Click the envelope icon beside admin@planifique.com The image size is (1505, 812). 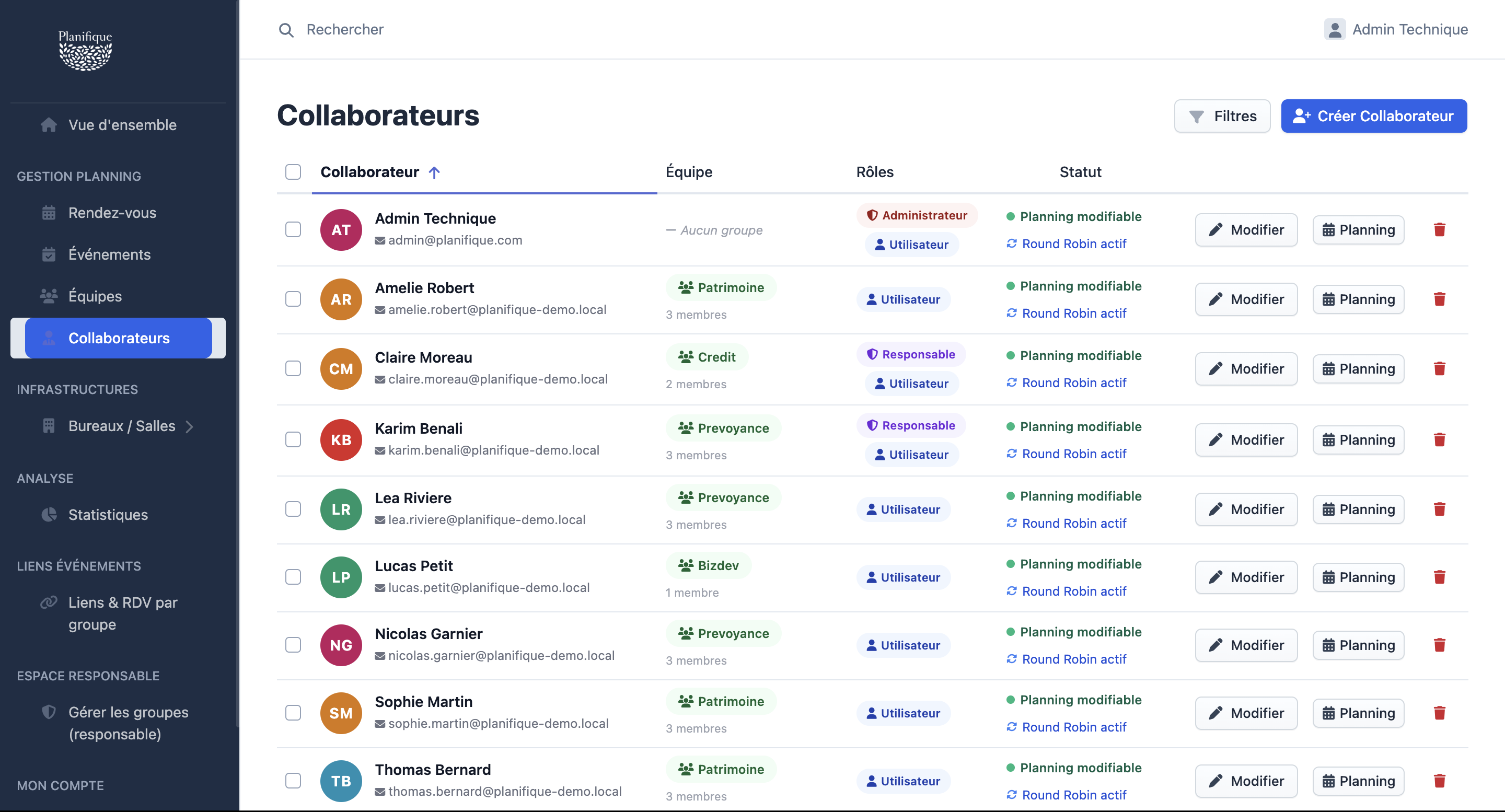pos(380,241)
